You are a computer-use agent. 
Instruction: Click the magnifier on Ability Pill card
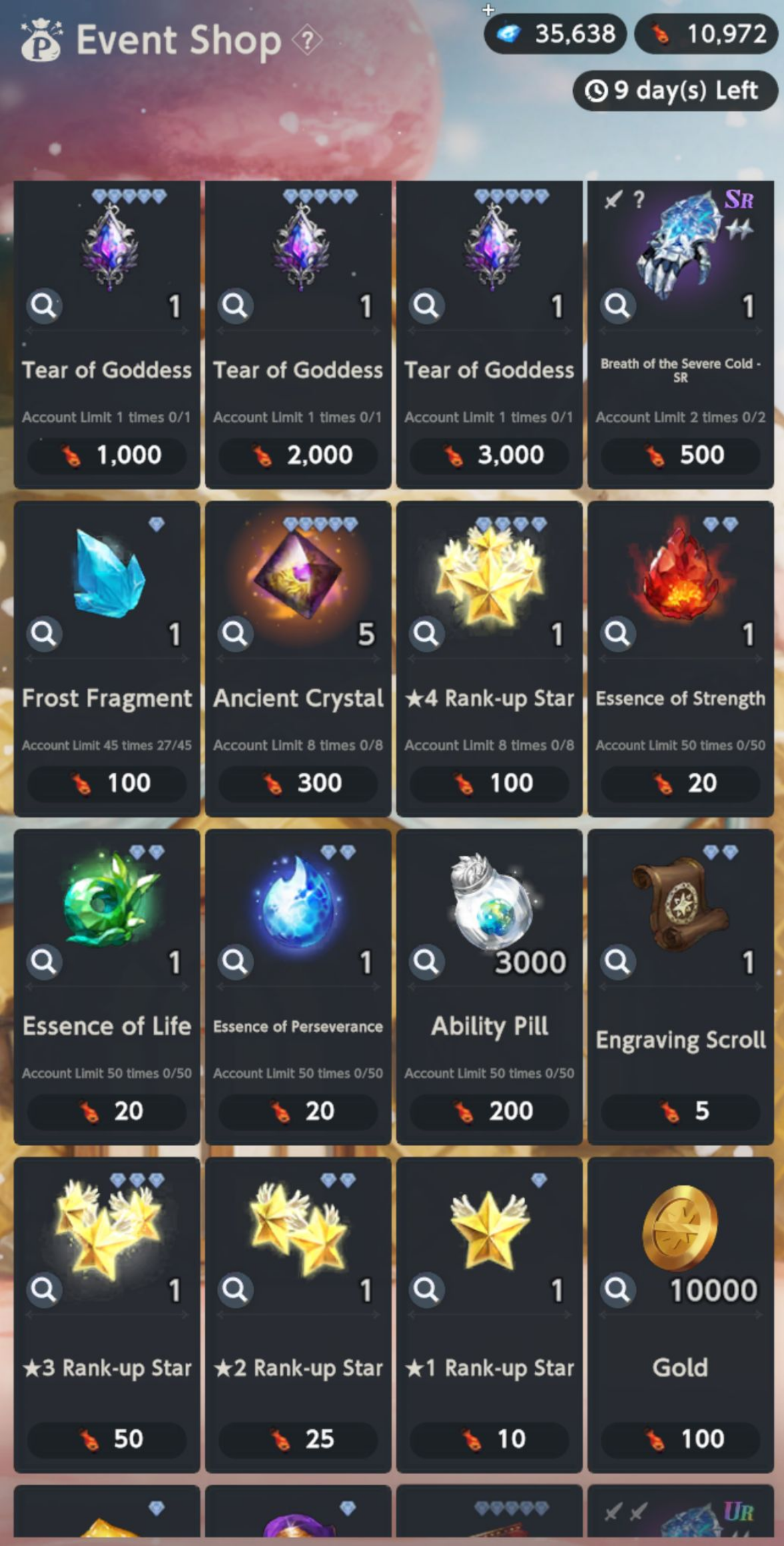426,961
